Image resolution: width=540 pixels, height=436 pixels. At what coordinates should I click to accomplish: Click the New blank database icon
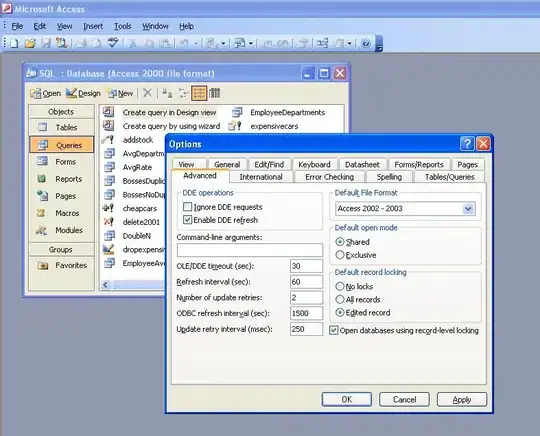(x=14, y=43)
